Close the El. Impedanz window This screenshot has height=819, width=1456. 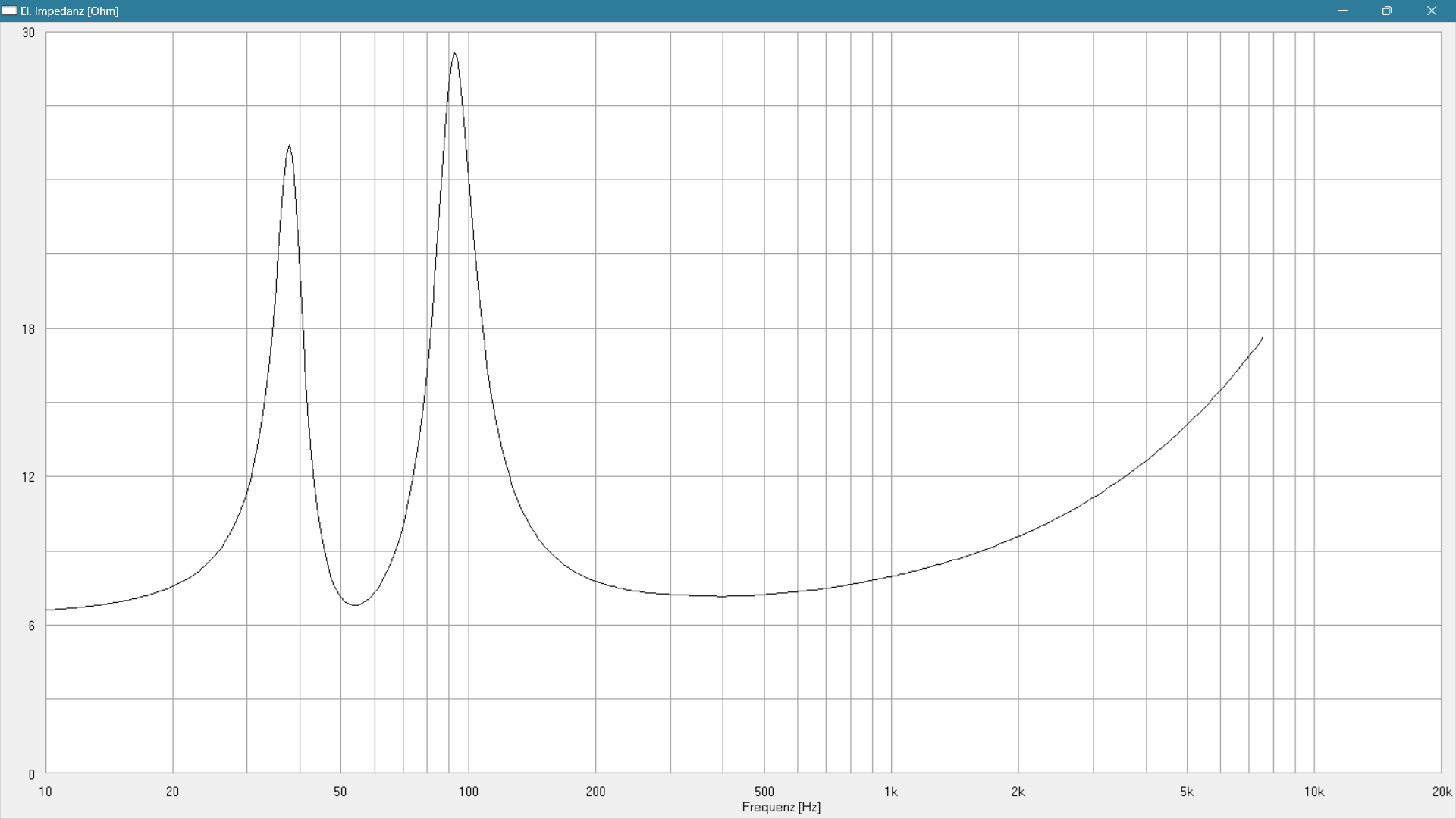click(x=1432, y=11)
